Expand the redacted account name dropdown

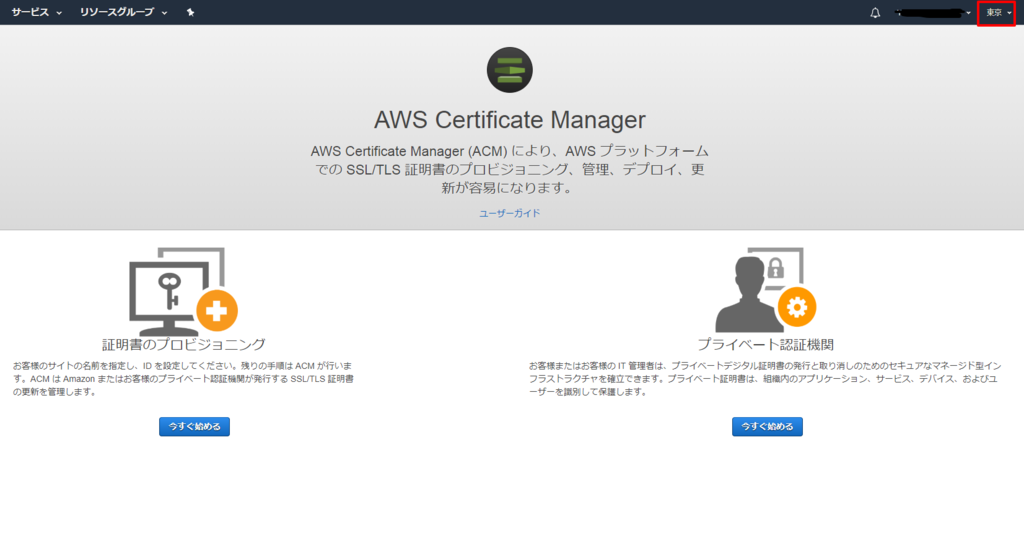(933, 12)
